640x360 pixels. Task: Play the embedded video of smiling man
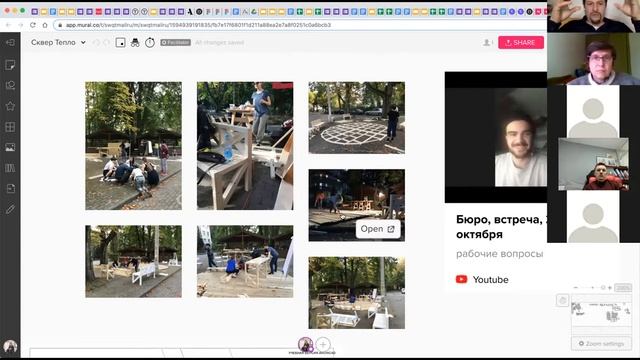tap(496, 137)
